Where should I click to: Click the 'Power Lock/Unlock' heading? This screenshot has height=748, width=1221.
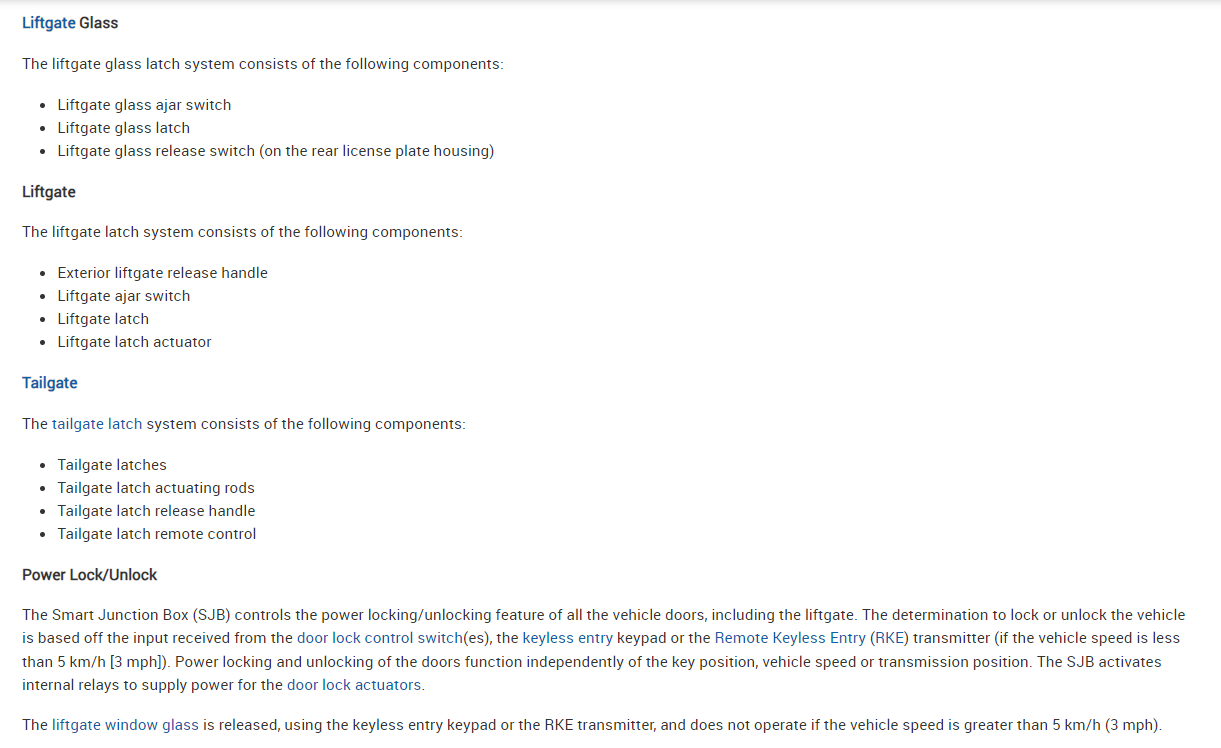(90, 575)
